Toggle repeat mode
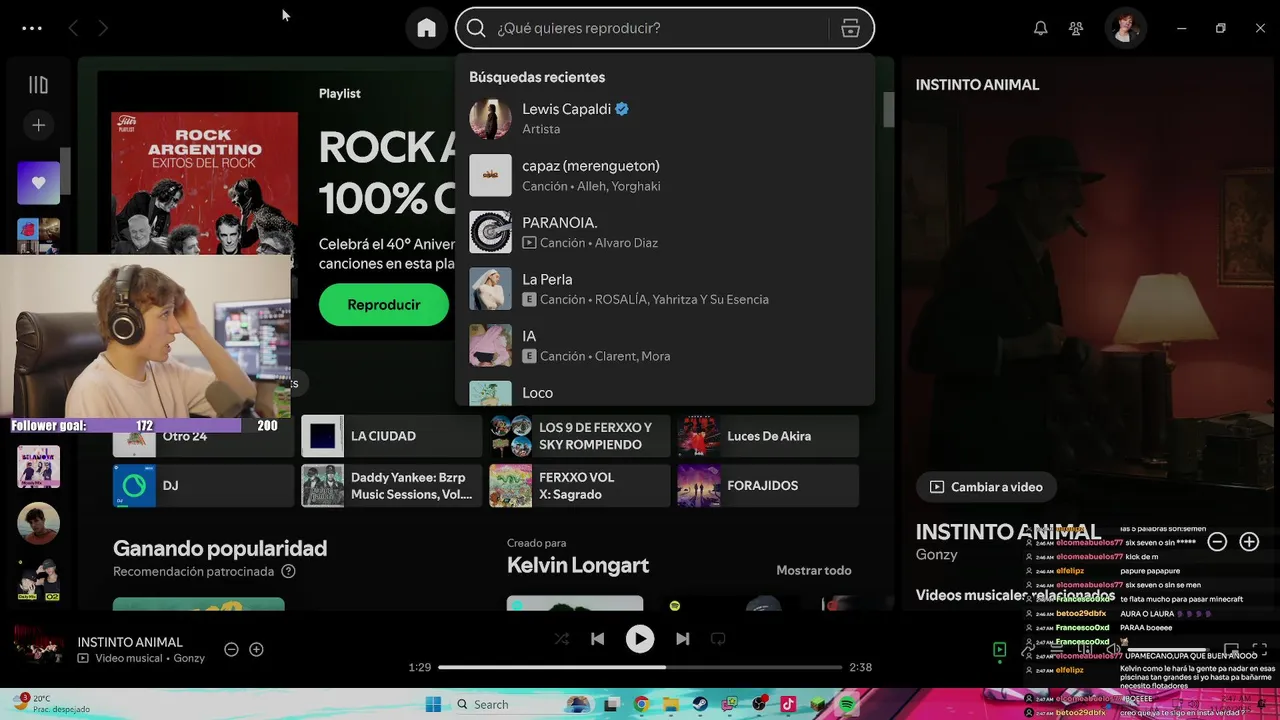1280x720 pixels. 718,639
